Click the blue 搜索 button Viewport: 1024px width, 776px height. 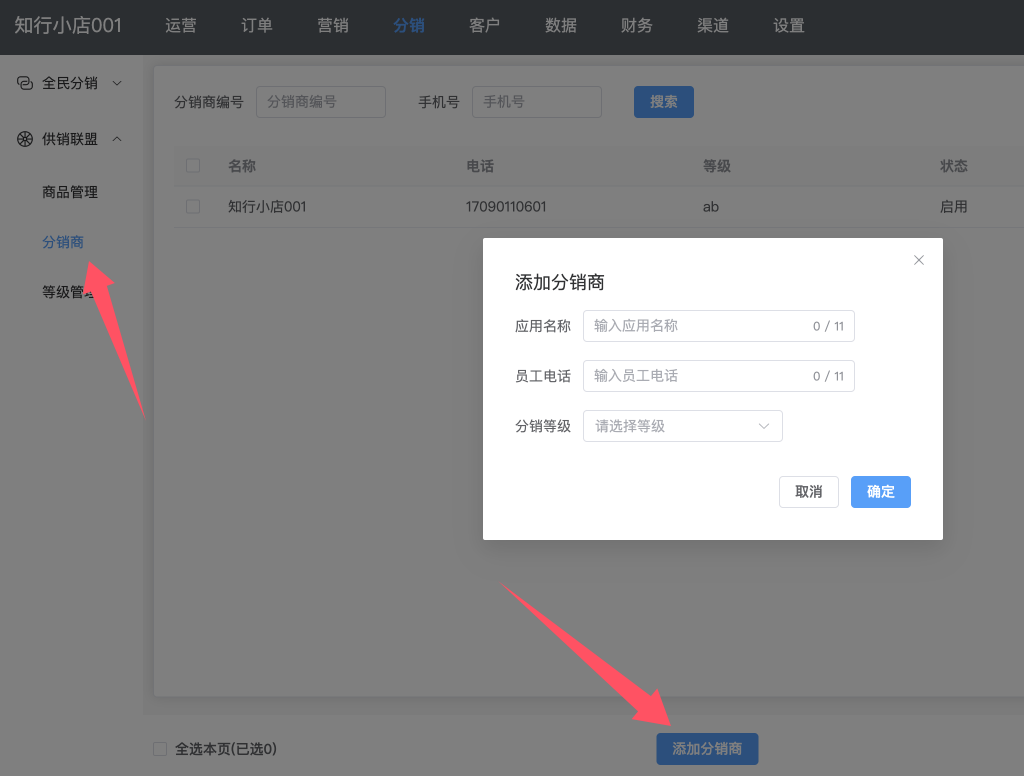click(x=663, y=102)
